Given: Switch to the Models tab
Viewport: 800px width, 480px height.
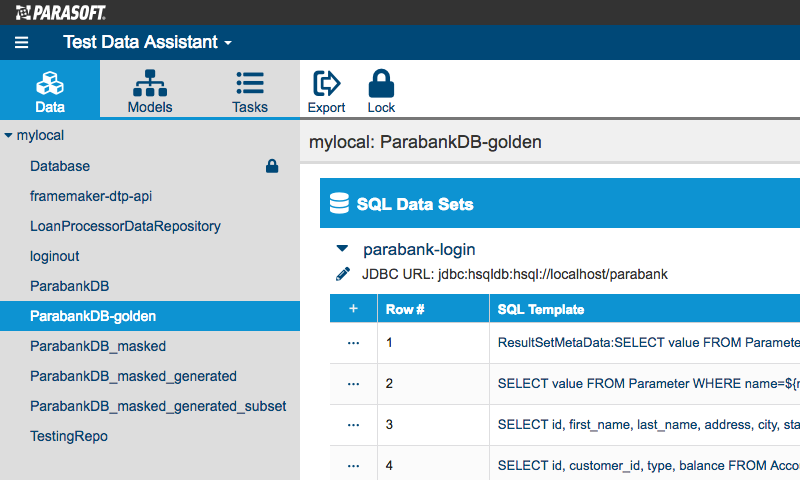Looking at the screenshot, I should coord(150,89).
